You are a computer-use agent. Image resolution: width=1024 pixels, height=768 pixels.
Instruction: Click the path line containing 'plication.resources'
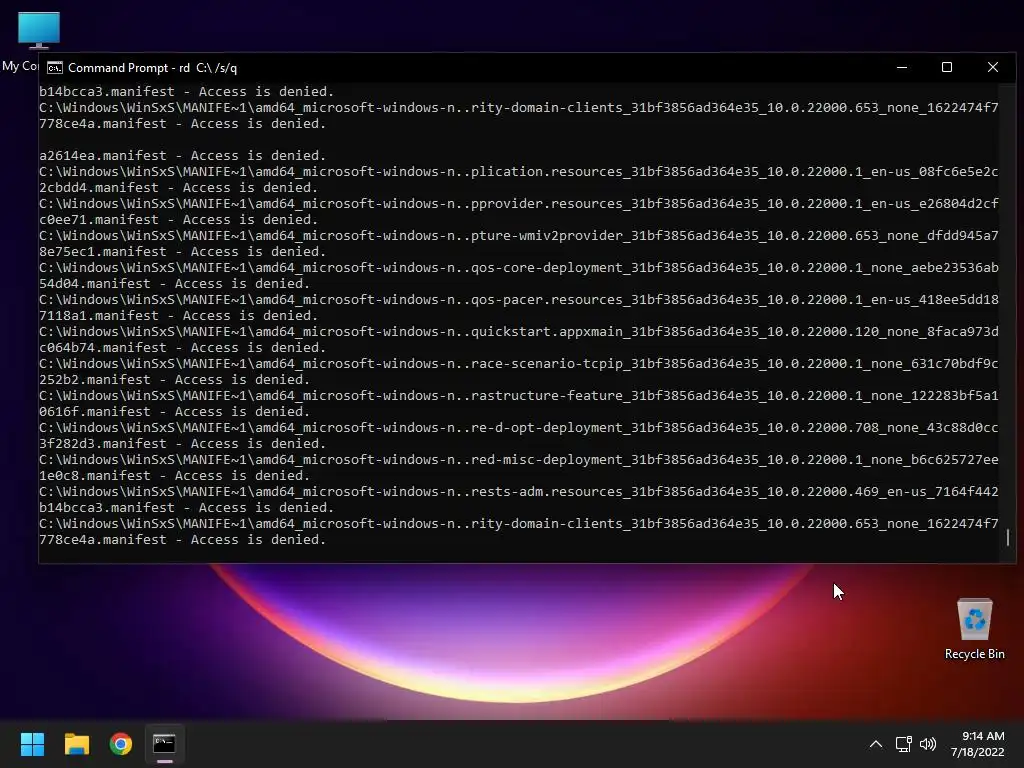519,172
